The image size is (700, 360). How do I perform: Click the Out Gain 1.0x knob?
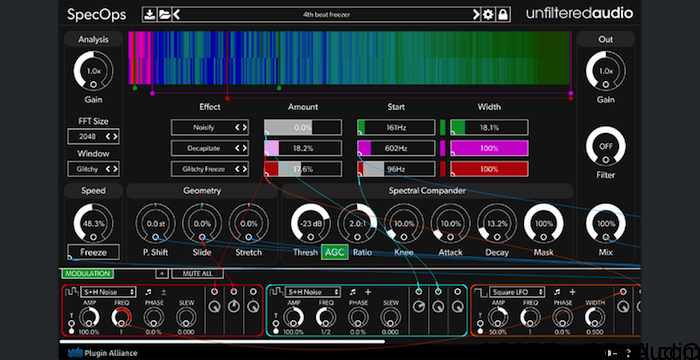[606, 71]
